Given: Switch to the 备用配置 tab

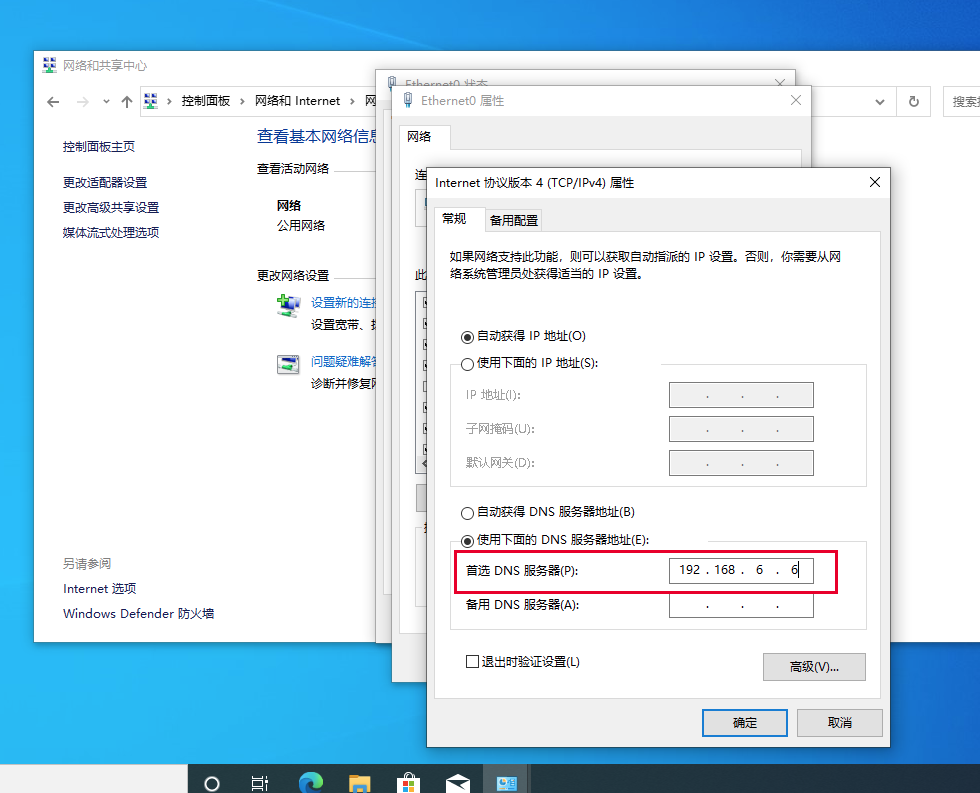Looking at the screenshot, I should click(x=513, y=220).
